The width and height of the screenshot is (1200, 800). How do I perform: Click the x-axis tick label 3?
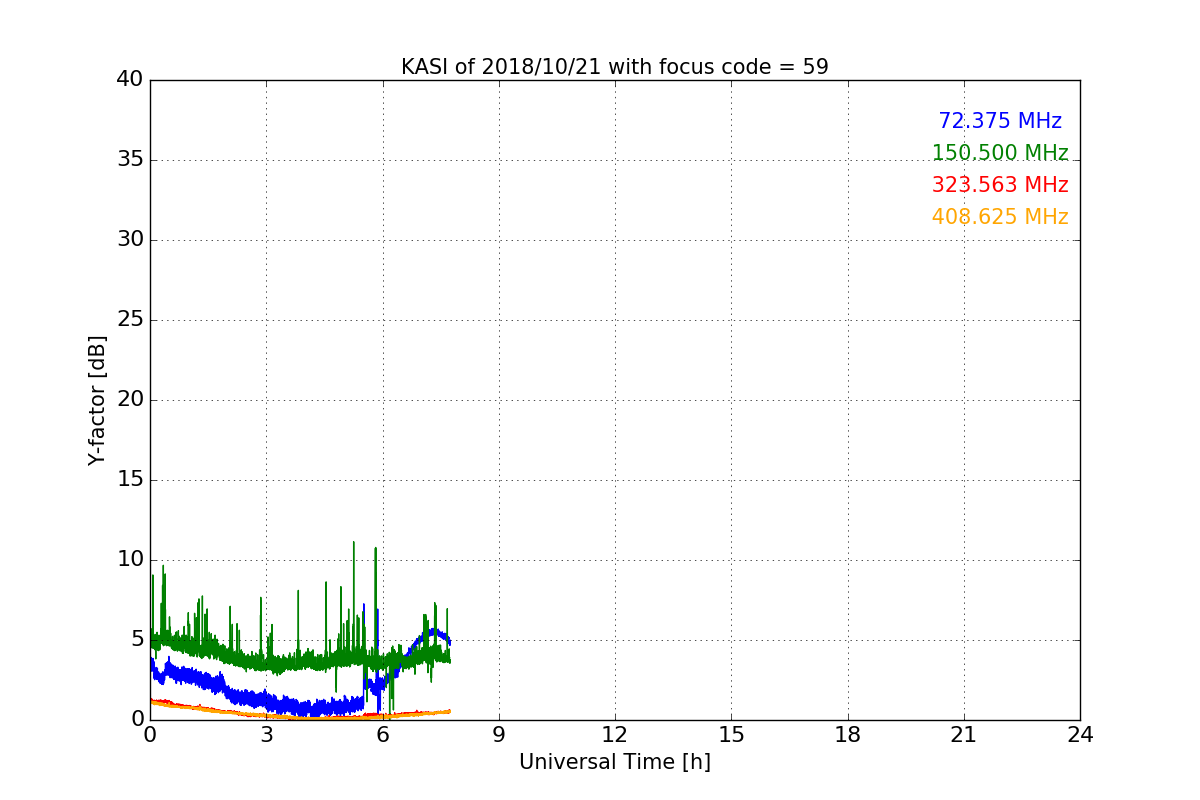(266, 735)
